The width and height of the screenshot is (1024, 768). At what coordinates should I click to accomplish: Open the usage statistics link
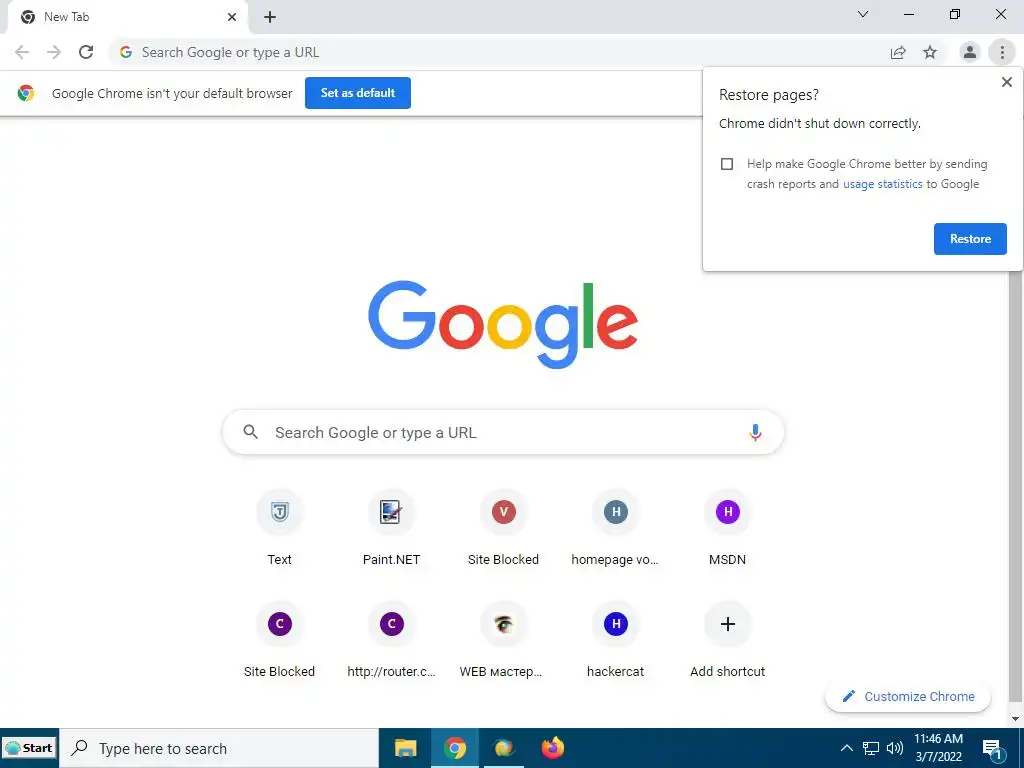882,184
